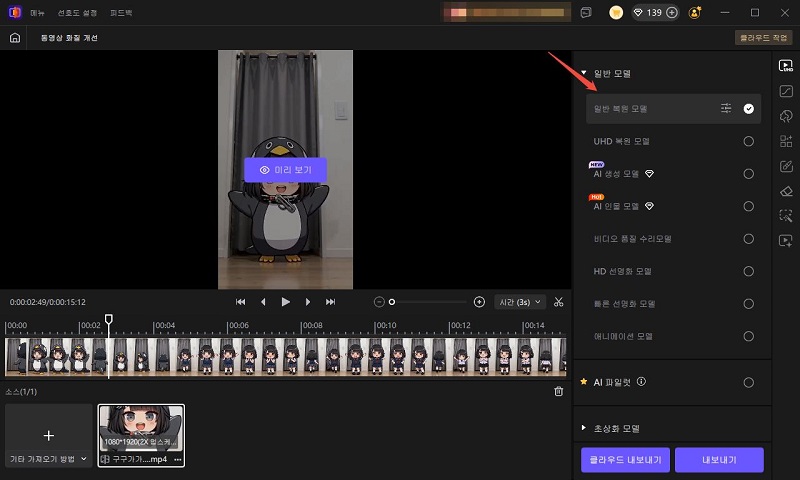Click the shopping cart icon
The width and height of the screenshot is (800, 480).
click(616, 13)
